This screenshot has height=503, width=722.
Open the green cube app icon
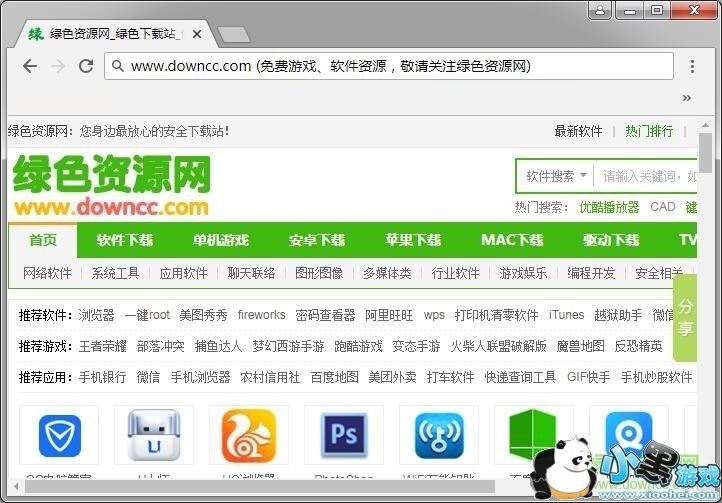tap(532, 435)
